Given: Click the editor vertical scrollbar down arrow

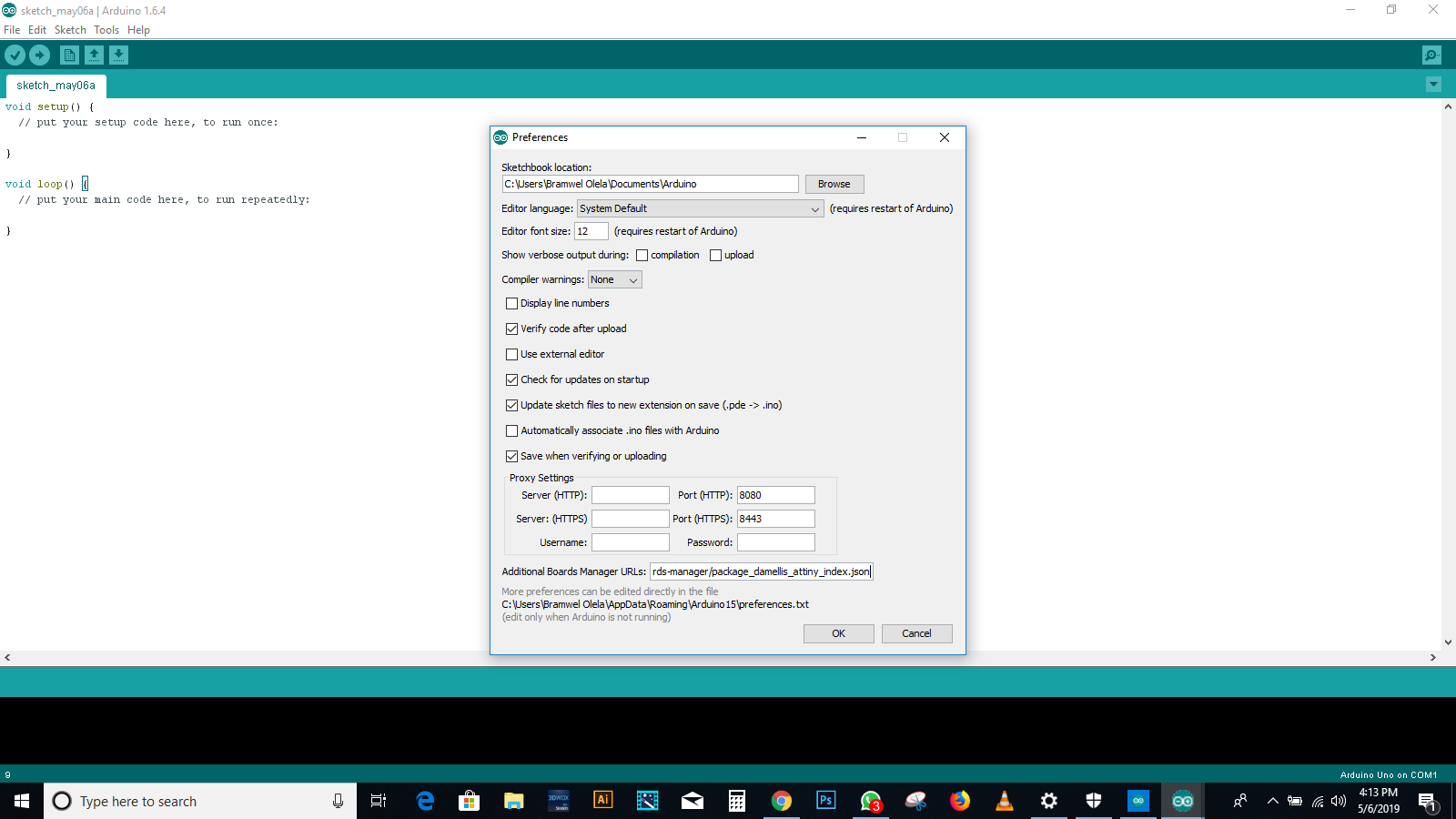Looking at the screenshot, I should (1448, 642).
